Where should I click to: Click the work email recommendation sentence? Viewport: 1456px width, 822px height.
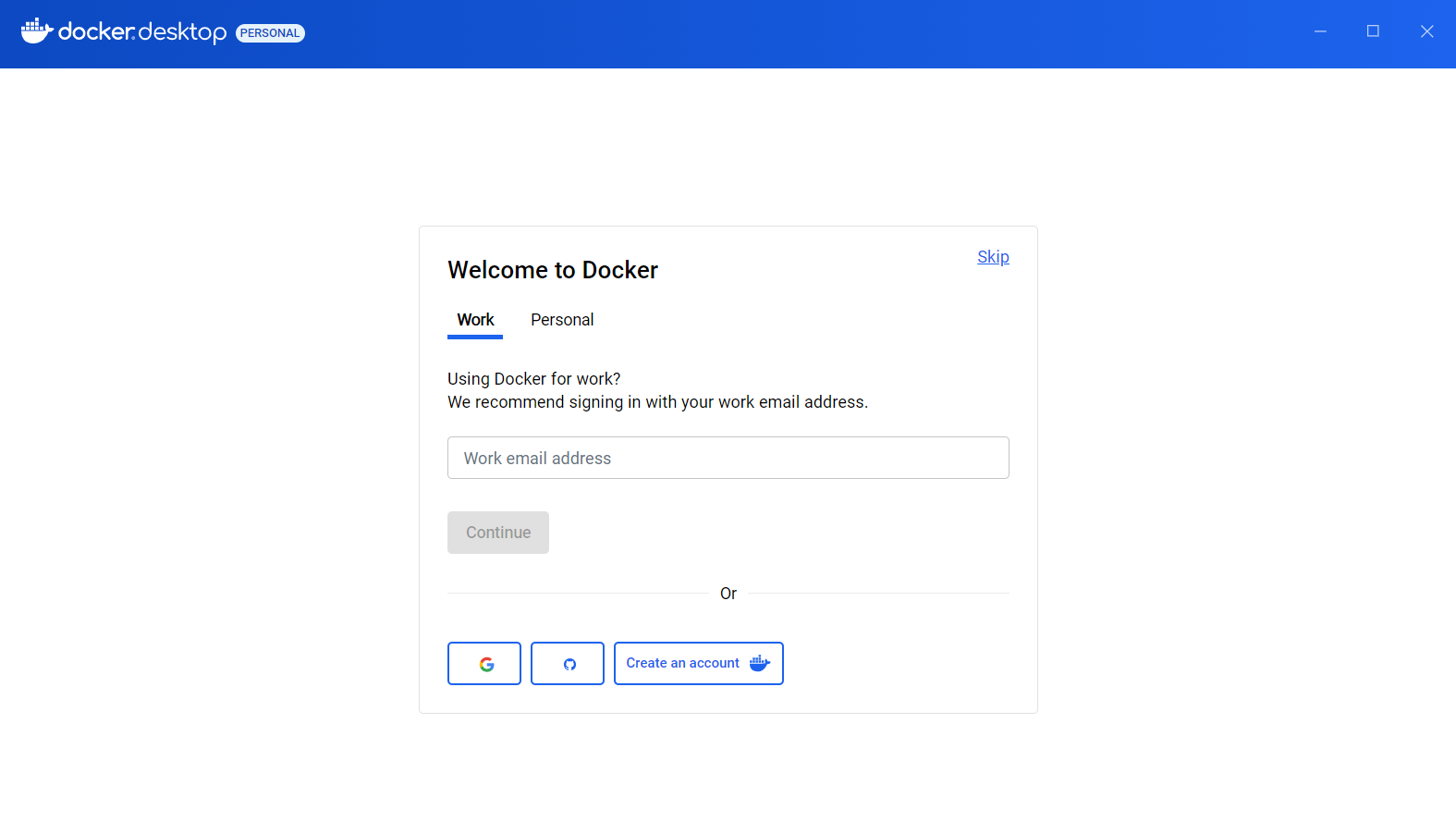657,402
